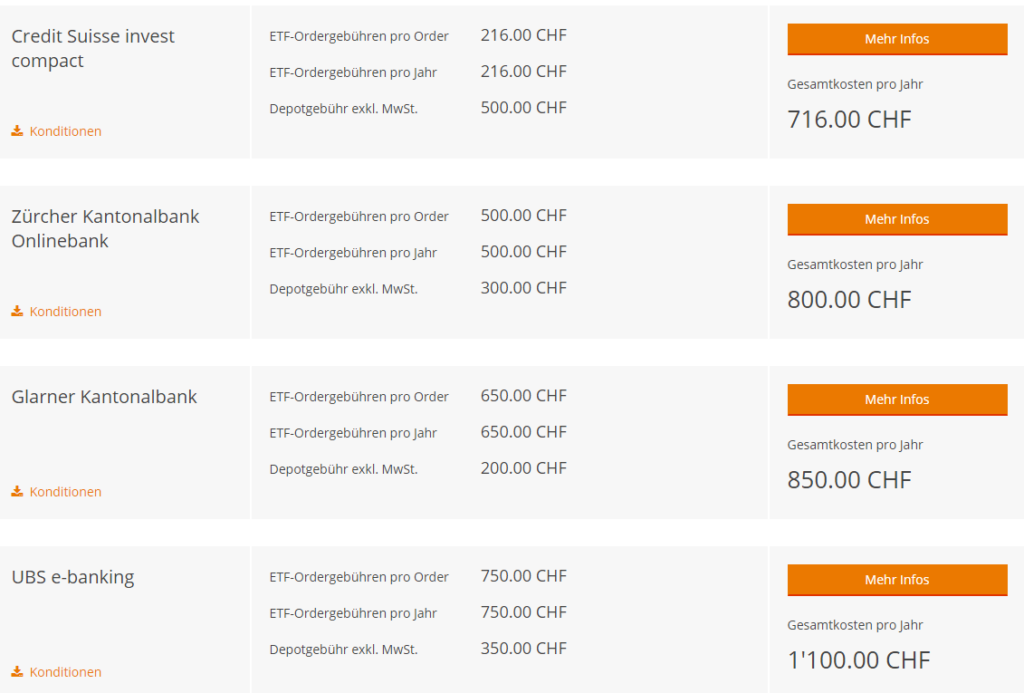Click the 850.00 CHF total yearly cost
Screen dimensions: 1024x693
849,480
